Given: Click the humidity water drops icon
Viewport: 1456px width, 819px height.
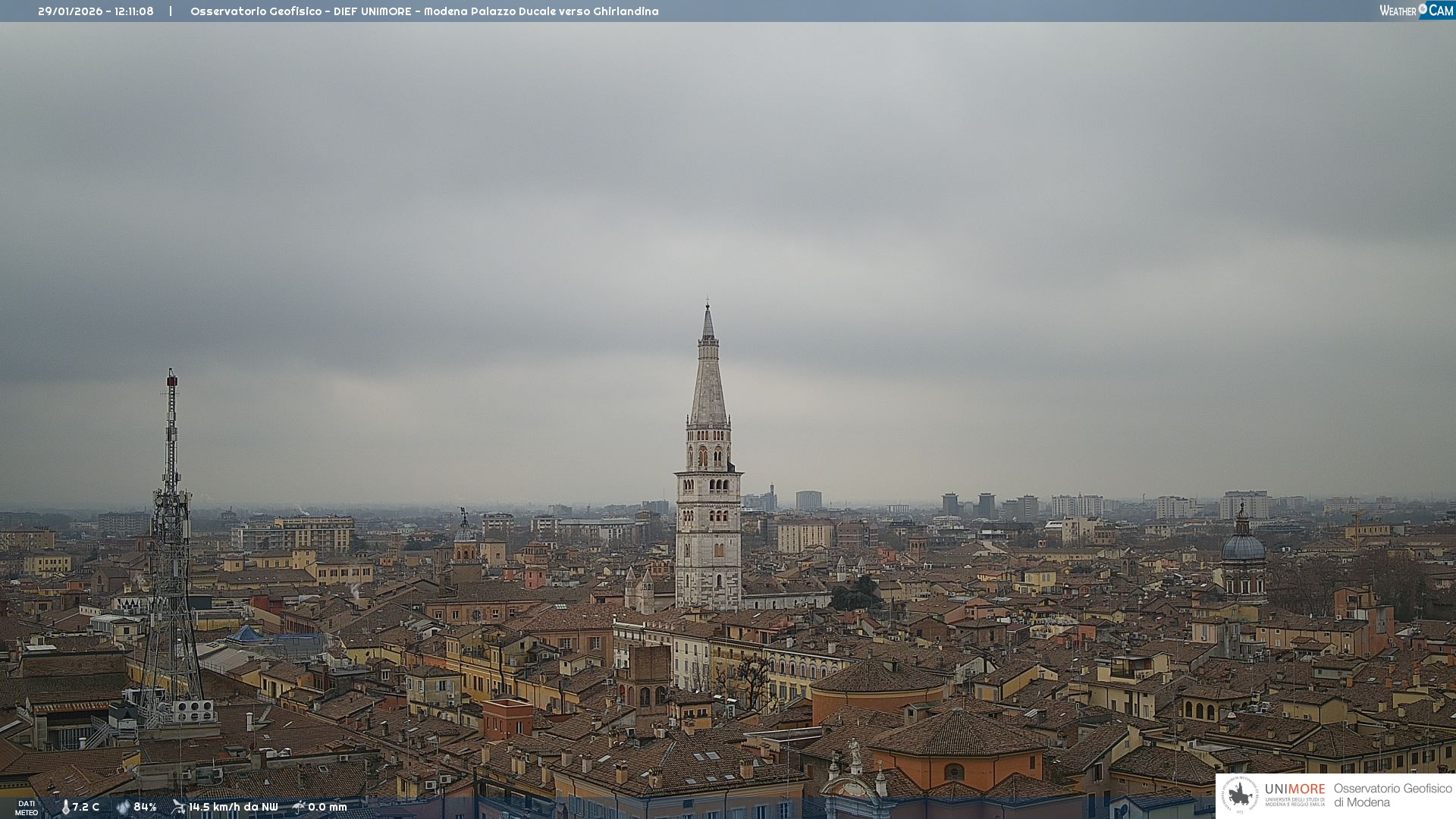Looking at the screenshot, I should (x=123, y=808).
